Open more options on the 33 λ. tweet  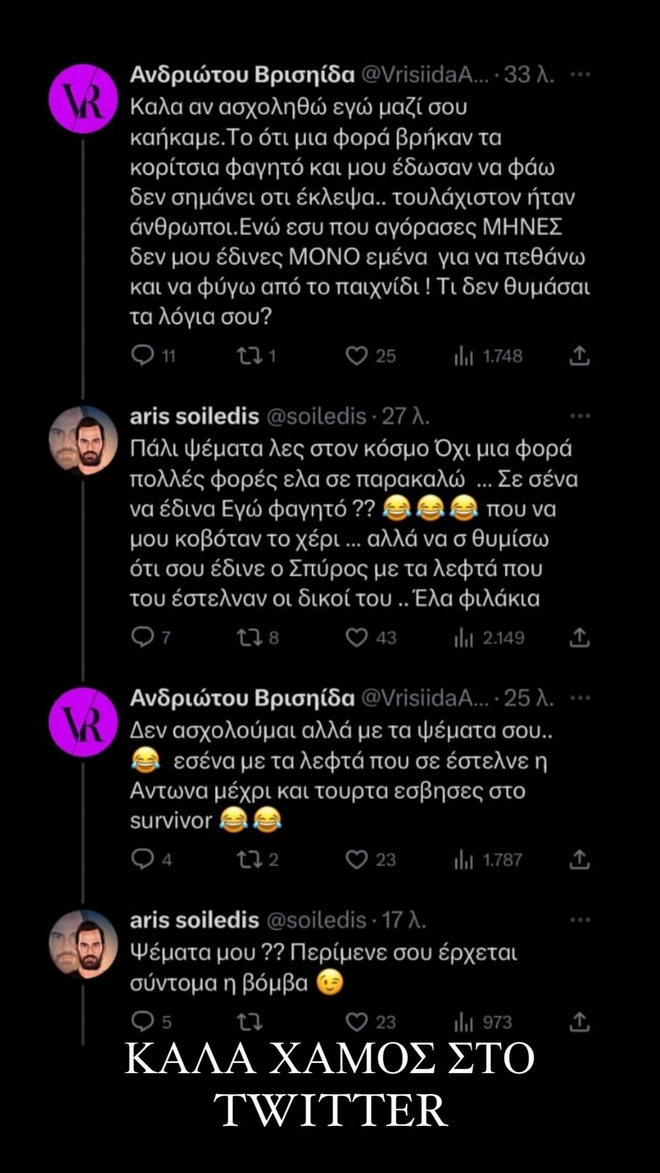tap(578, 75)
